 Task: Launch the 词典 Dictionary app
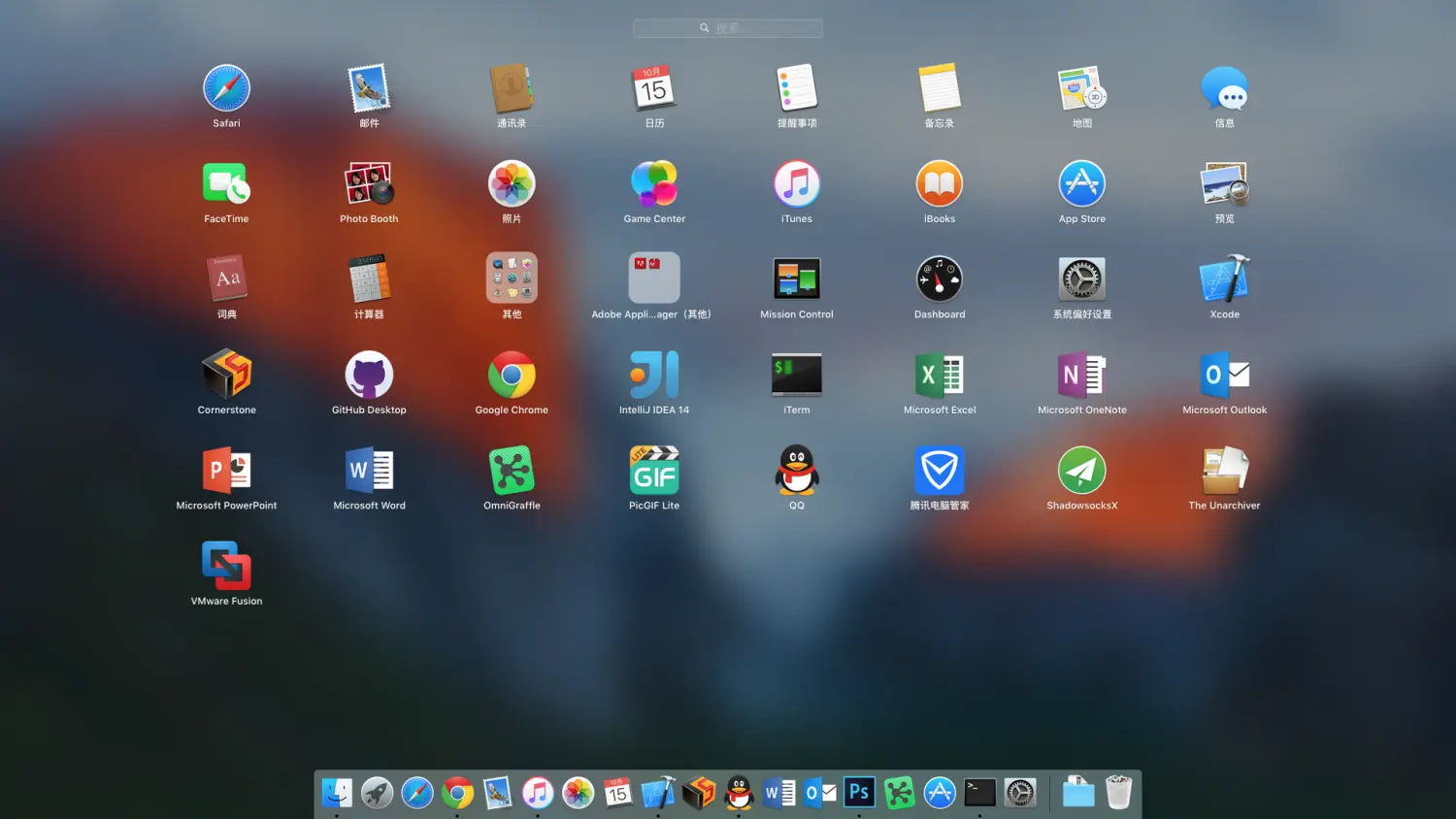coord(226,279)
